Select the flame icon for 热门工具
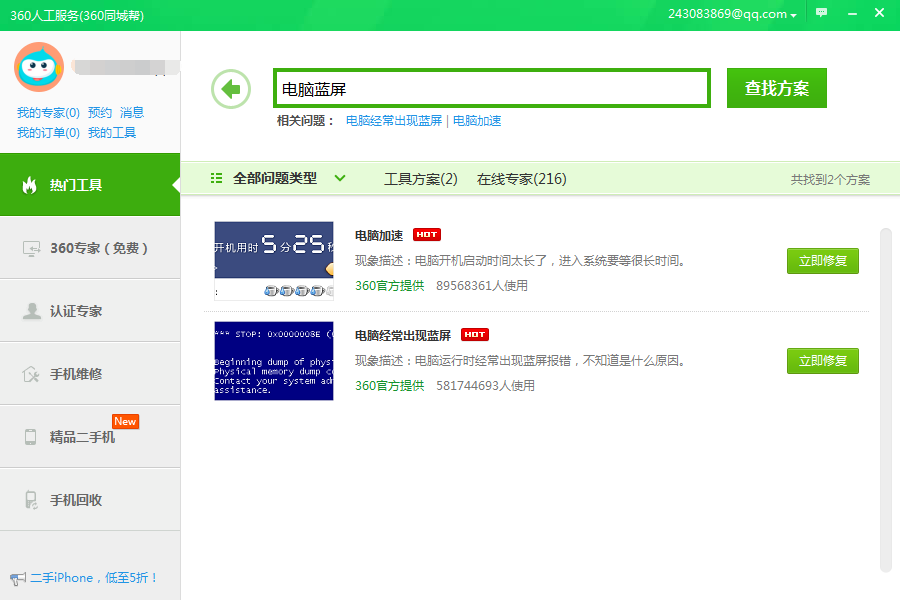The height and width of the screenshot is (600, 900). pyautogui.click(x=29, y=185)
